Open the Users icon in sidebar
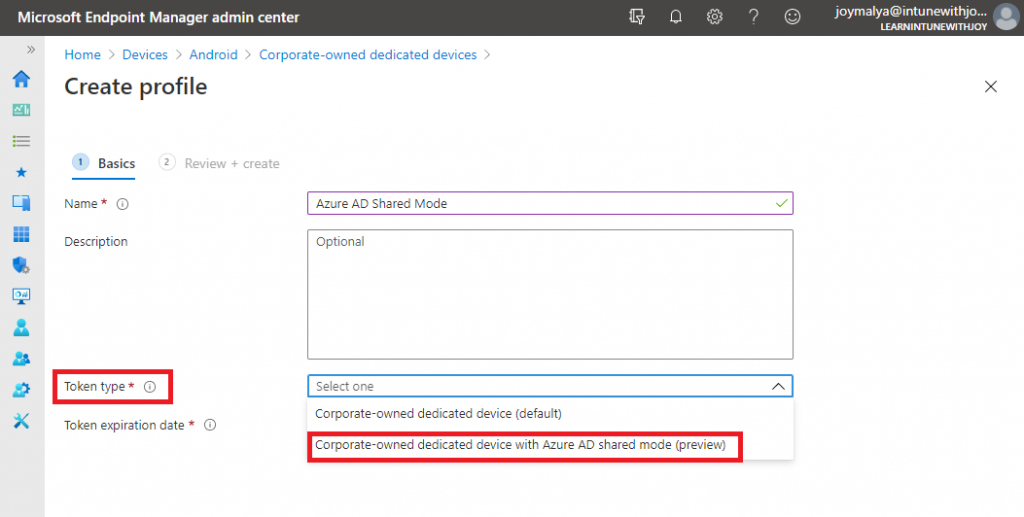 click(x=22, y=327)
